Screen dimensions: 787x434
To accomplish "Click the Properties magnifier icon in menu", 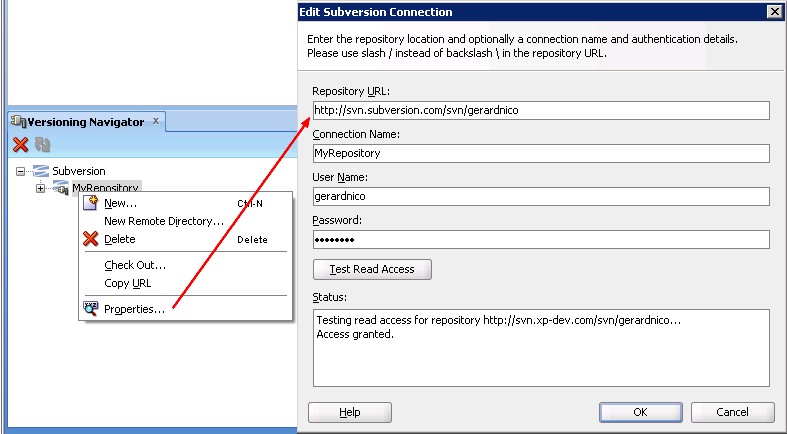I will (91, 309).
